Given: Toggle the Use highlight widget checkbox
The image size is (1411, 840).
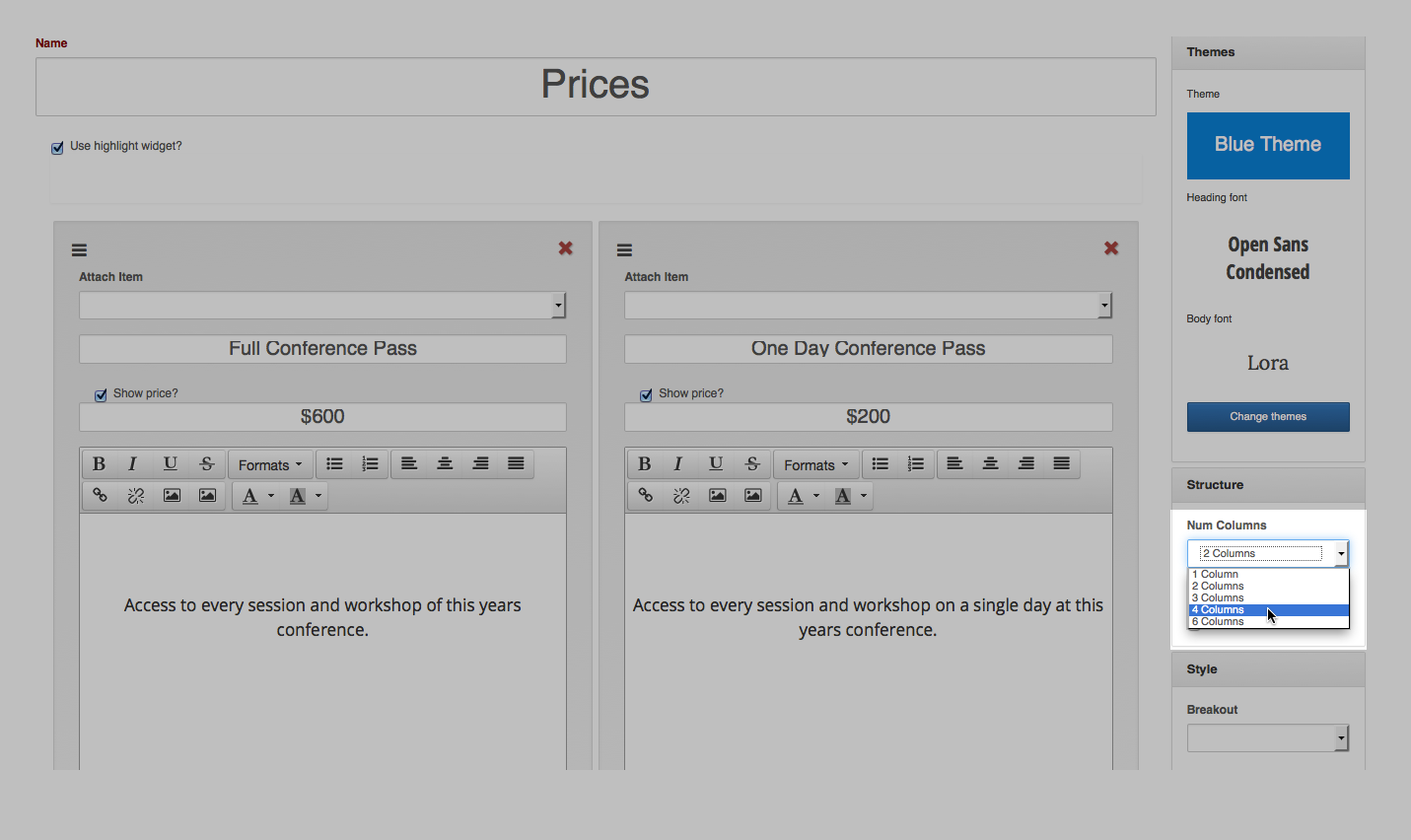Looking at the screenshot, I should point(57,148).
